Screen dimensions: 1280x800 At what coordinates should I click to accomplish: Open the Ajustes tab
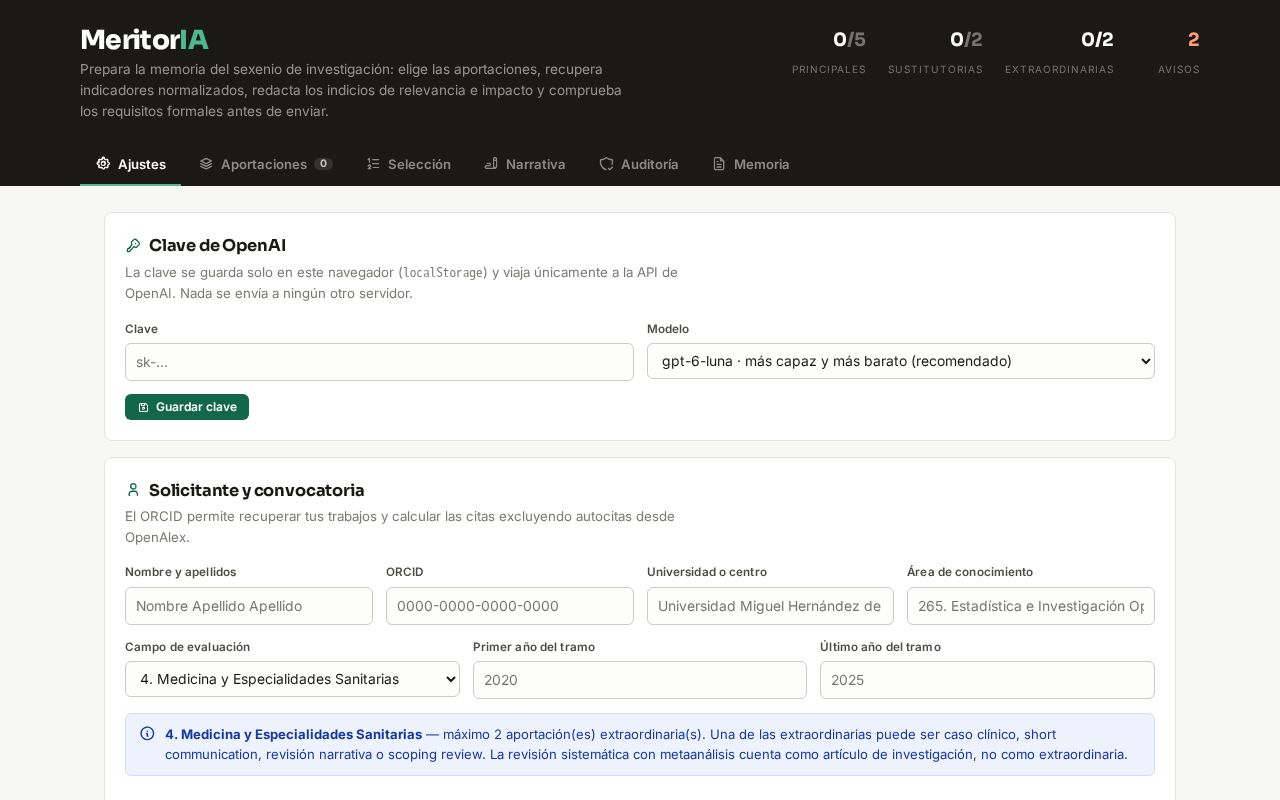click(x=131, y=164)
